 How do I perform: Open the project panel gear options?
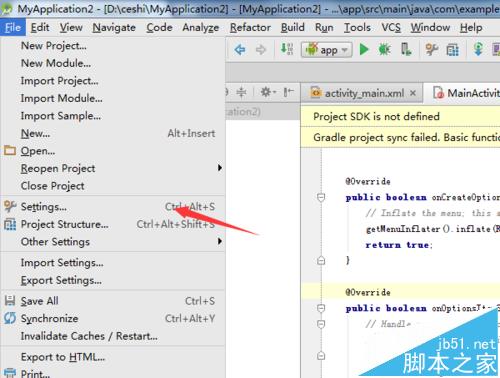tap(268, 92)
